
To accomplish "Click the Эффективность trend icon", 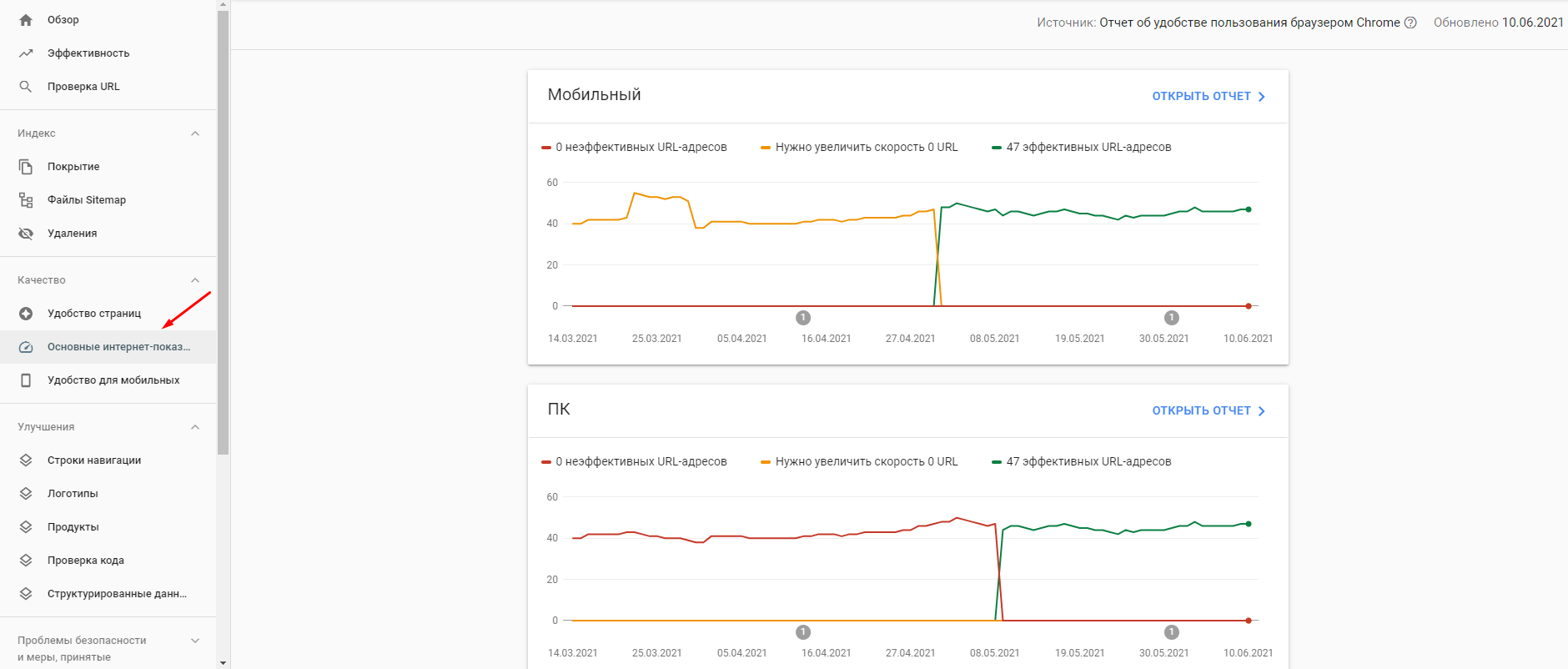I will click(26, 53).
